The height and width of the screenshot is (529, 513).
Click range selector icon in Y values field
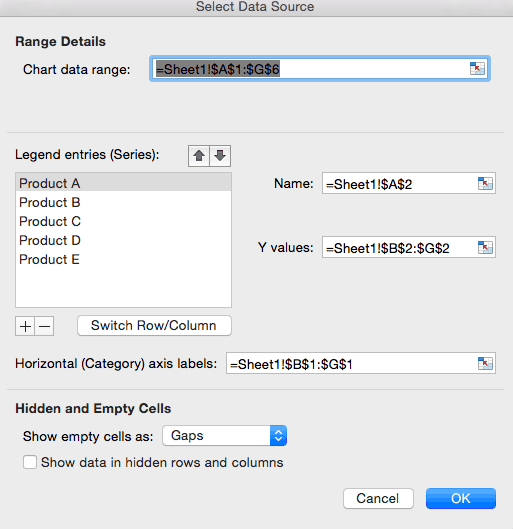pyautogui.click(x=485, y=248)
